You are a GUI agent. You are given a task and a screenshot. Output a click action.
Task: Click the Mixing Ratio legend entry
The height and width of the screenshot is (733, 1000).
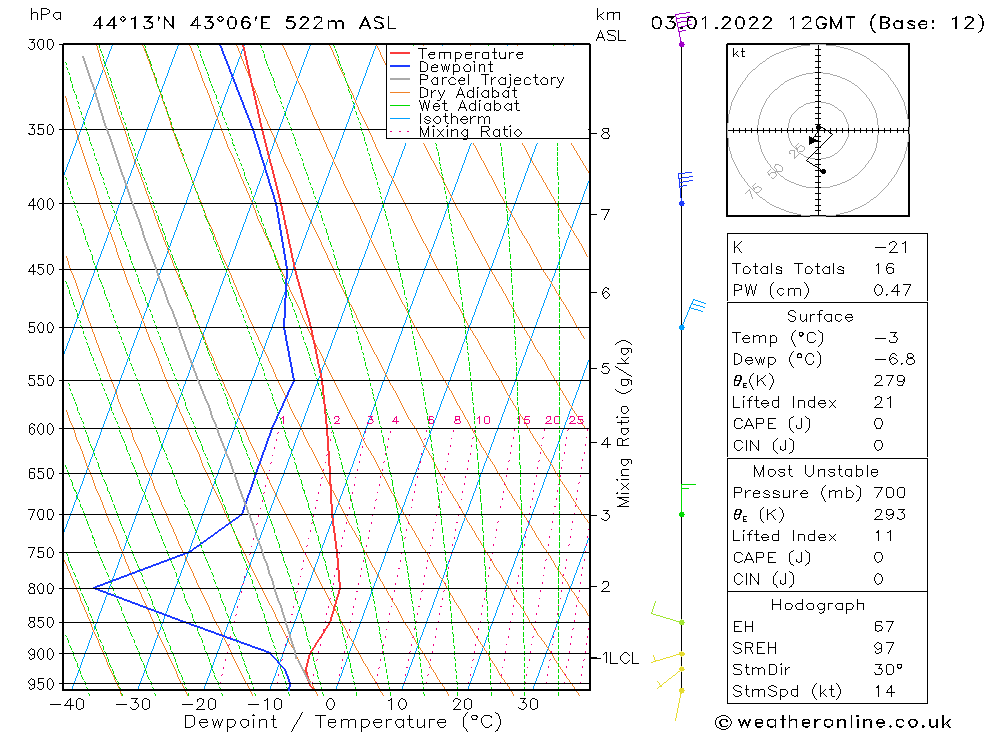pyautogui.click(x=456, y=131)
